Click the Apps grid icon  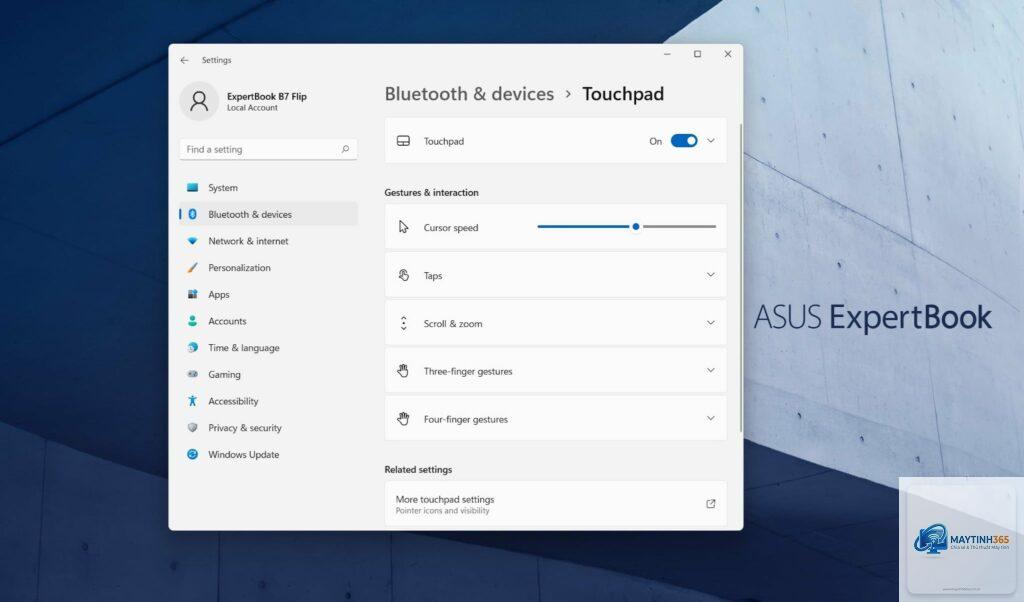point(193,294)
